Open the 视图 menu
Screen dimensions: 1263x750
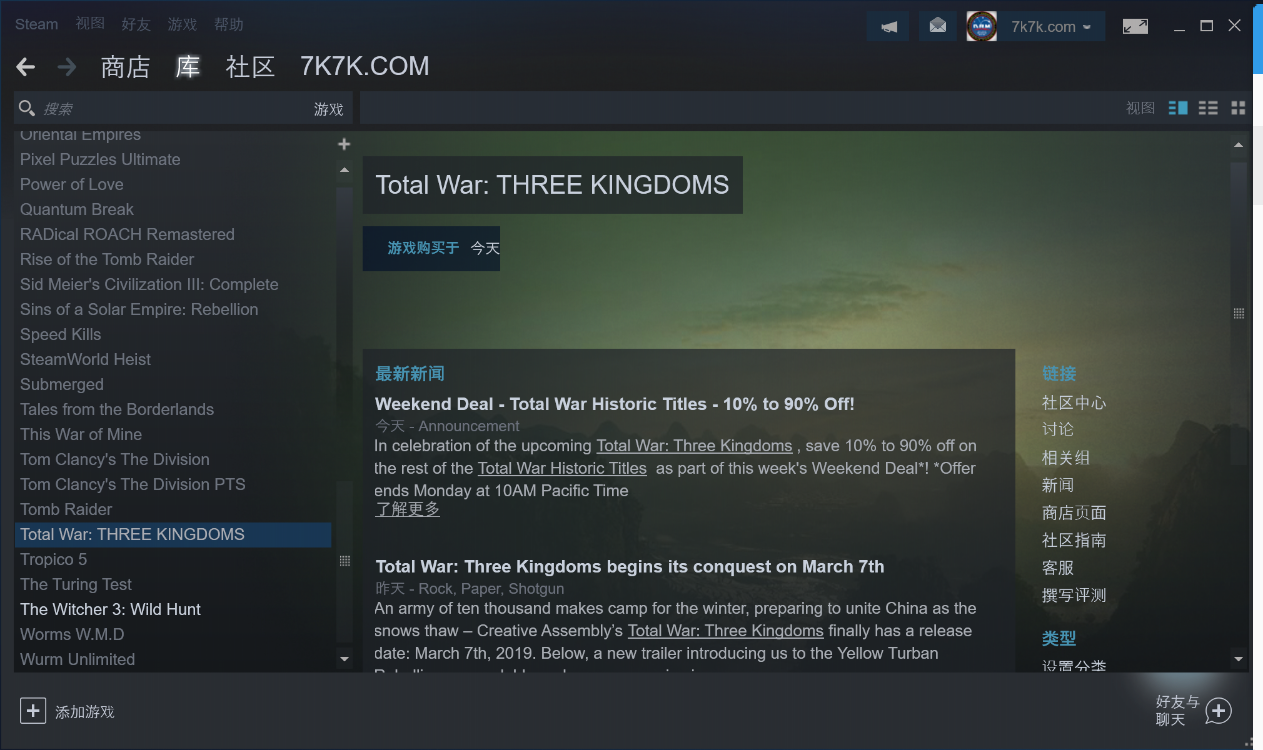tap(90, 24)
